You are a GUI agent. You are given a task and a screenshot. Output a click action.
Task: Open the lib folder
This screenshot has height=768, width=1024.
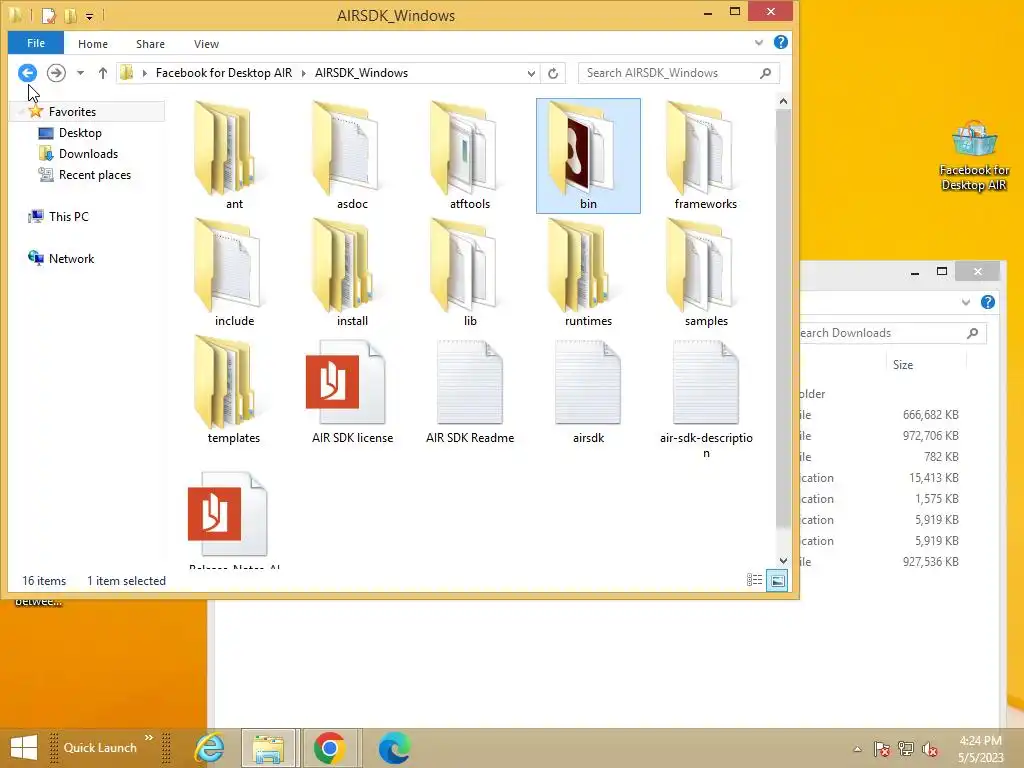tap(470, 273)
